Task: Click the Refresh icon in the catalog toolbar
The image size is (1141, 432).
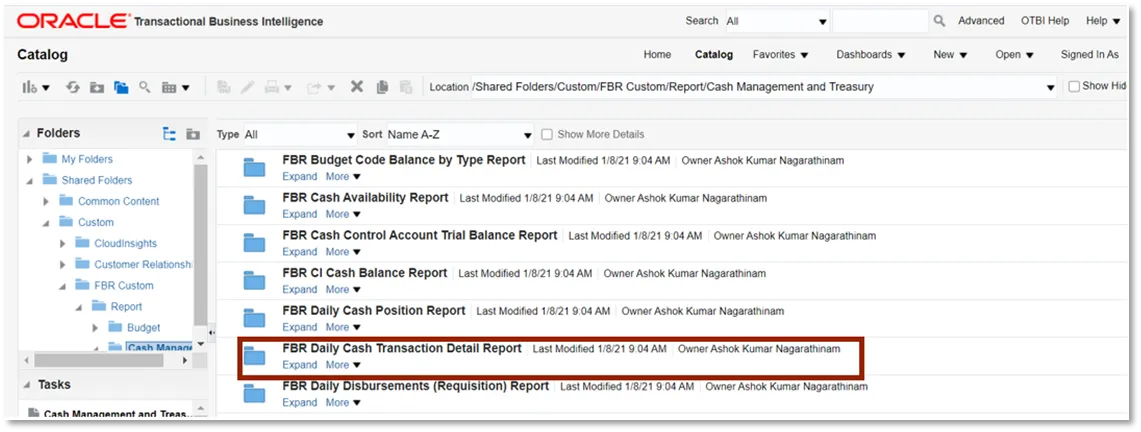Action: [73, 87]
